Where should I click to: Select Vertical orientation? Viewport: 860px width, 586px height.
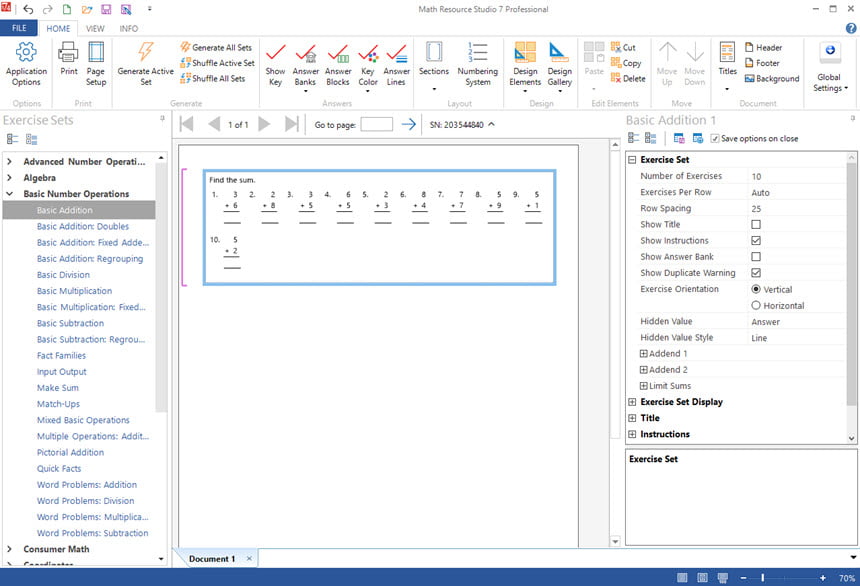coord(756,289)
